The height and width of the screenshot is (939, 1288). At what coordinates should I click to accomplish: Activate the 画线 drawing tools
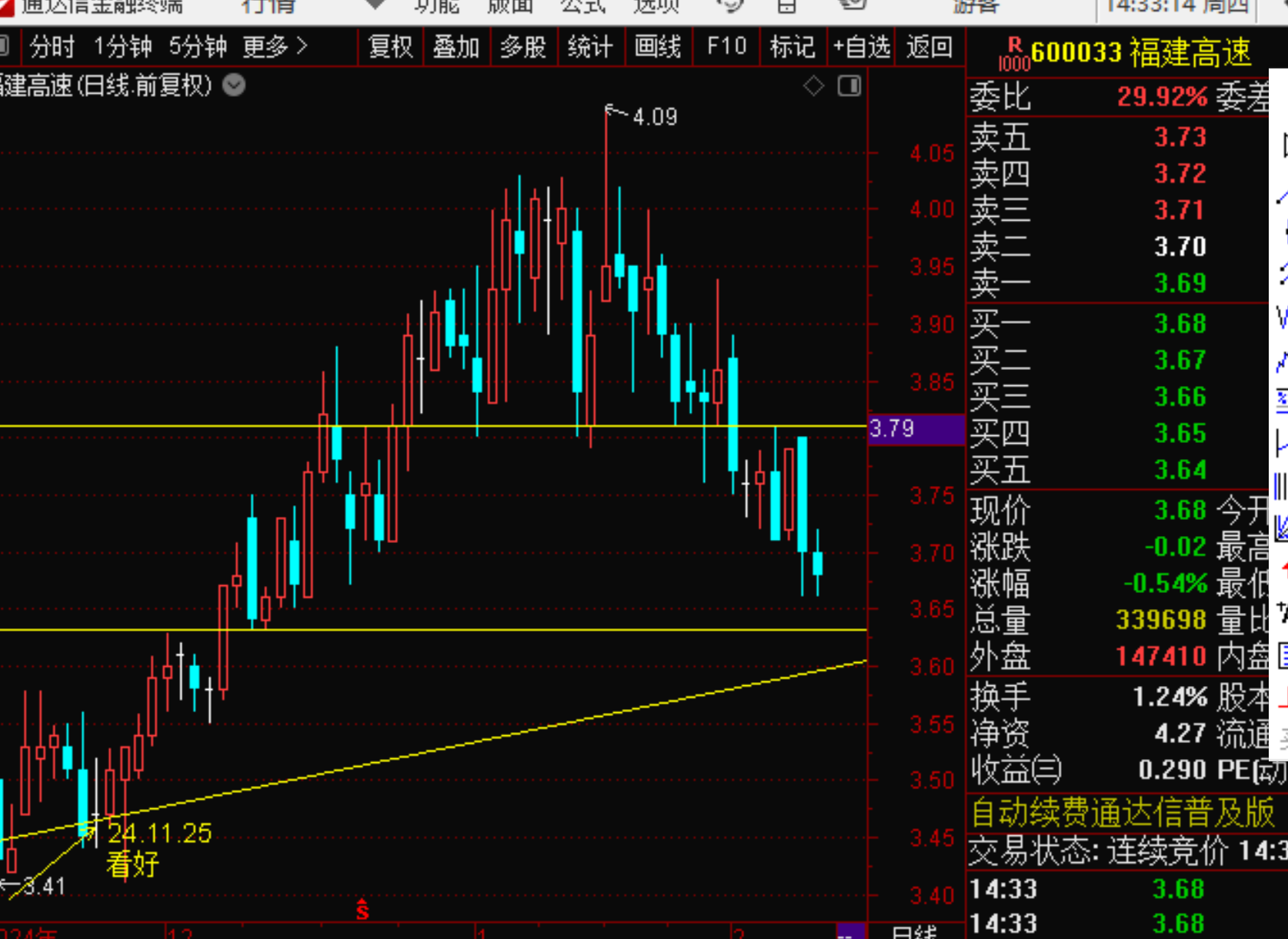tap(658, 47)
